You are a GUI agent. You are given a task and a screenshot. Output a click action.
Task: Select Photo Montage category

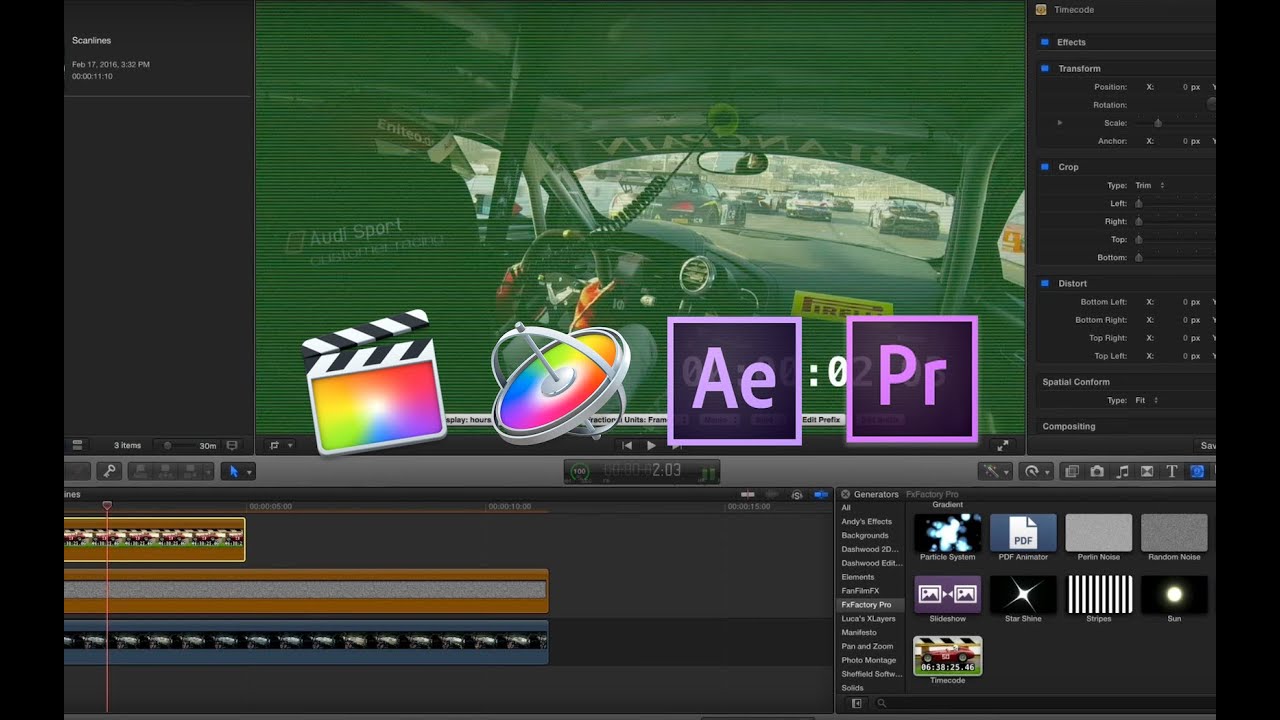[869, 660]
